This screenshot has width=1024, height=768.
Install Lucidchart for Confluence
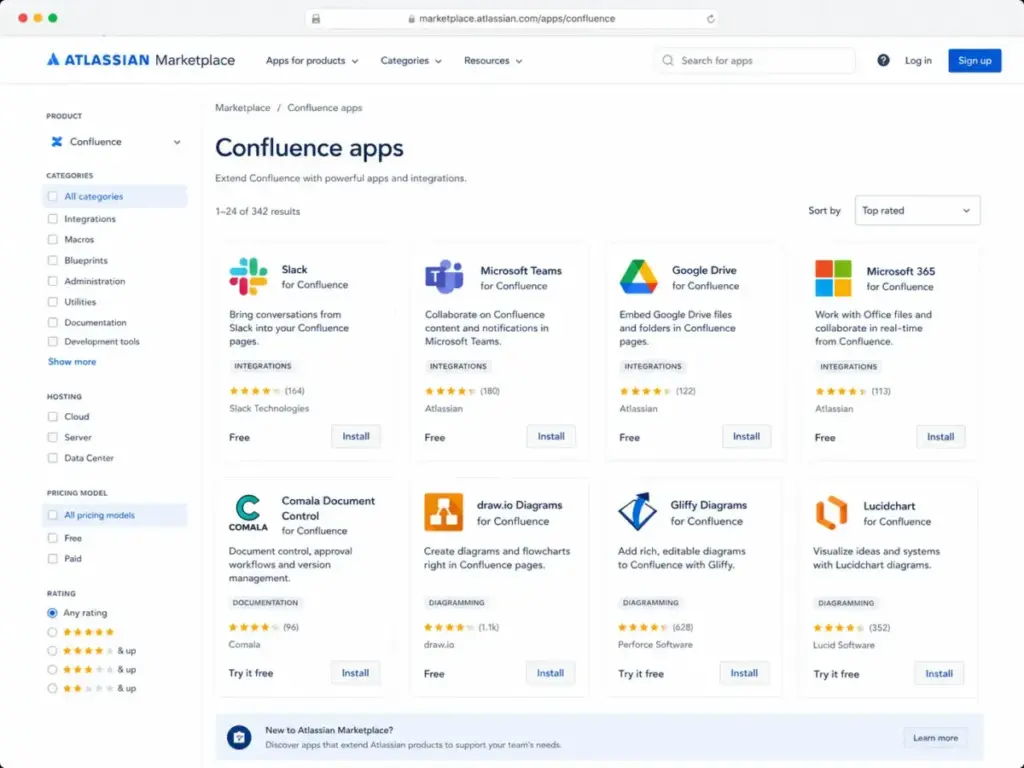pyautogui.click(x=938, y=673)
